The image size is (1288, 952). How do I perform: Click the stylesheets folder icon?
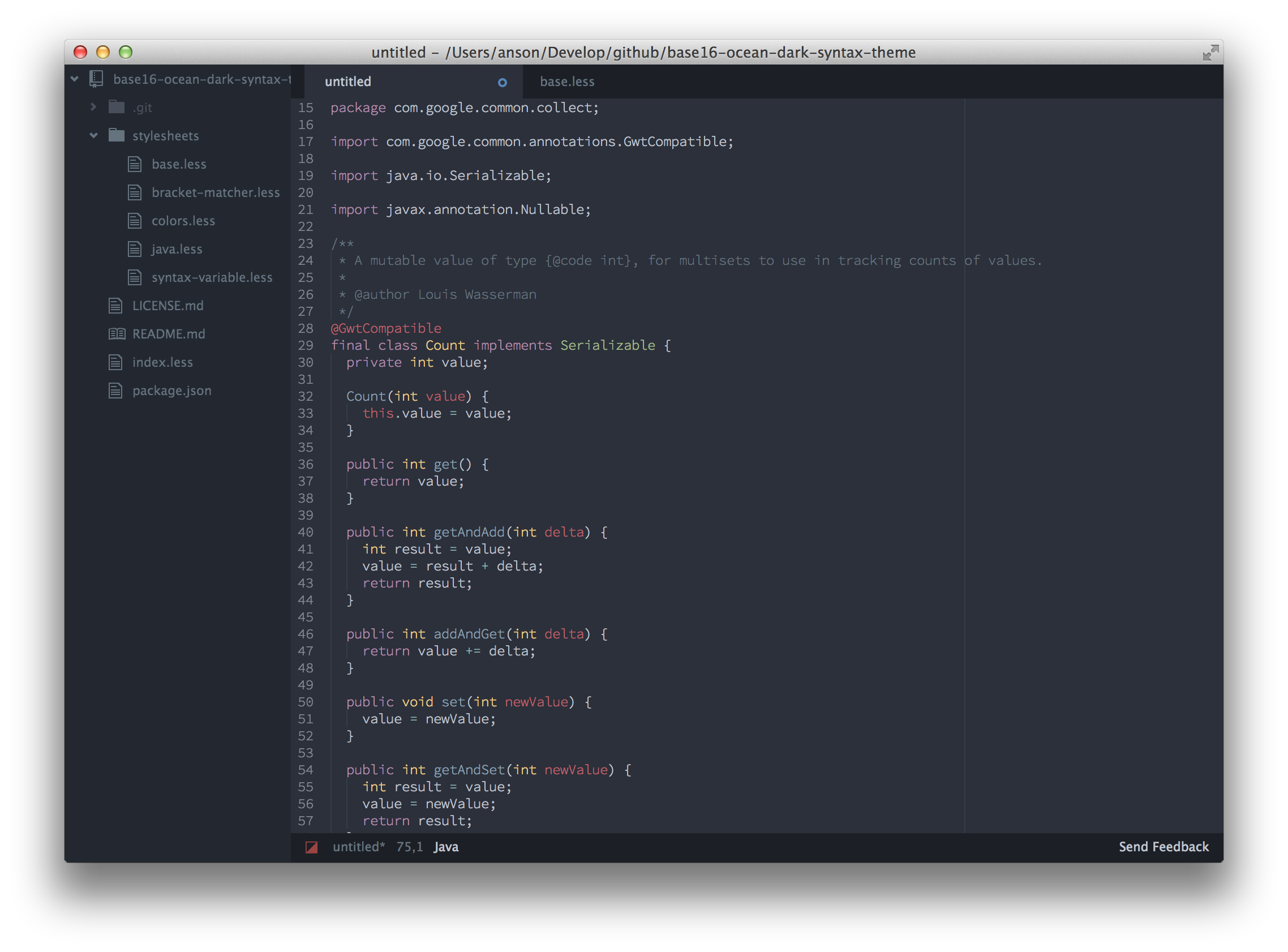point(117,135)
